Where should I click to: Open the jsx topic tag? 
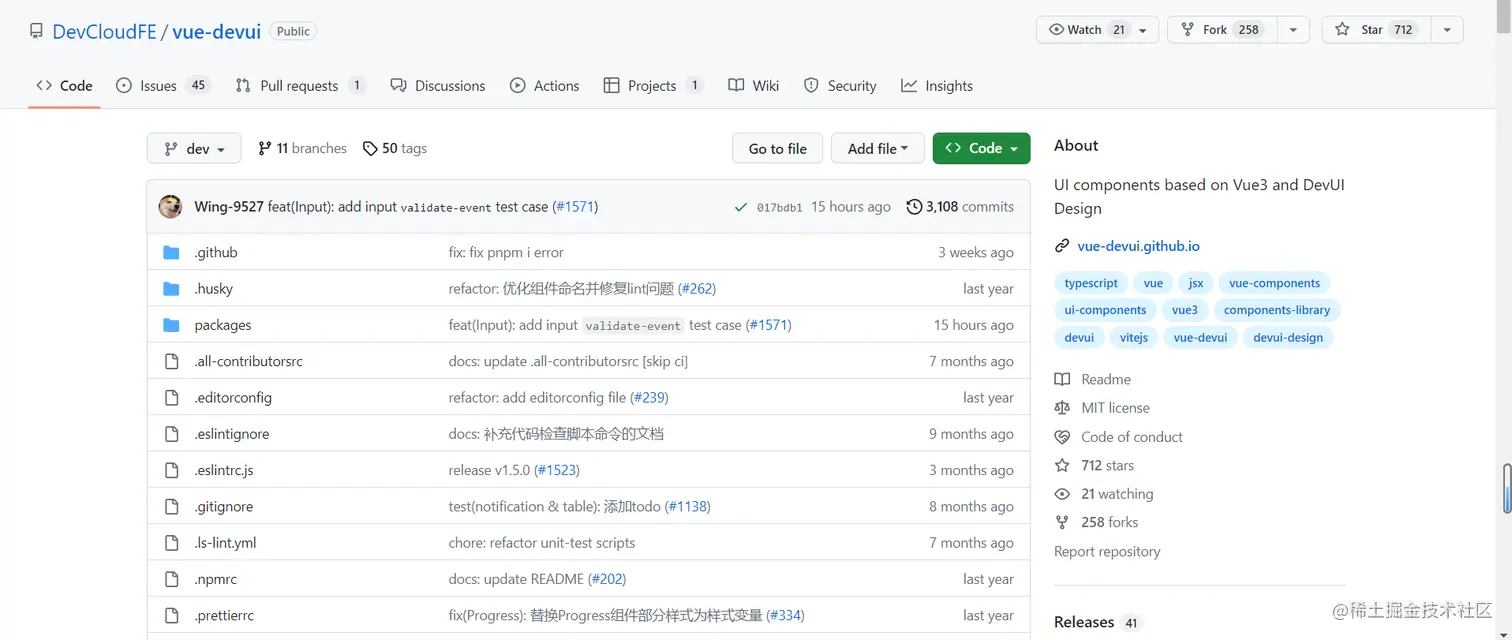click(1196, 283)
